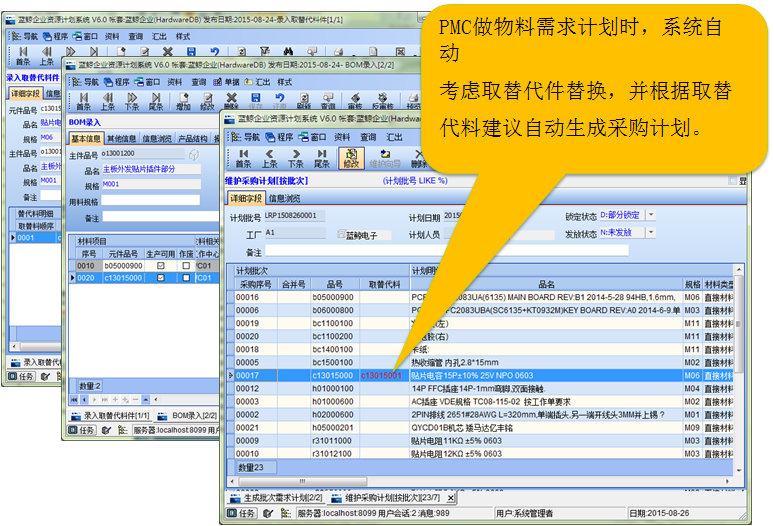The width and height of the screenshot is (774, 526).
Task: Select row 00021 QYCD01B机芯
Action: (x=480, y=428)
